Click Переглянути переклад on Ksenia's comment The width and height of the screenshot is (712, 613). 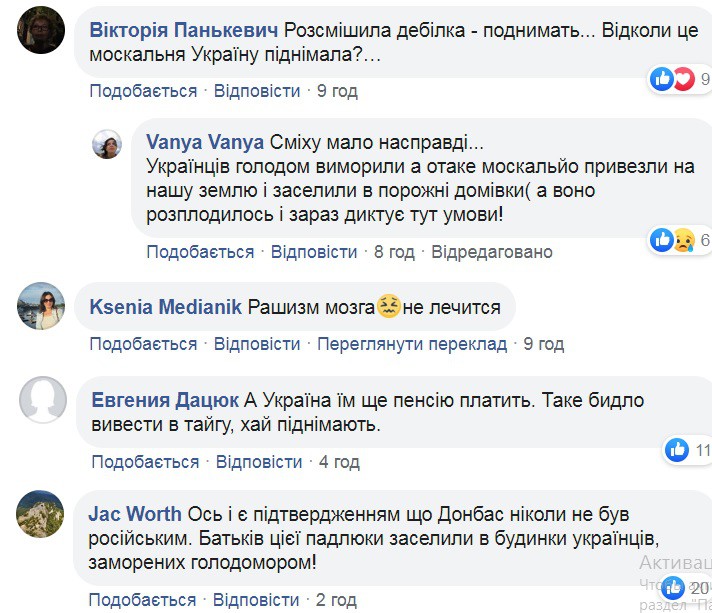(x=412, y=344)
